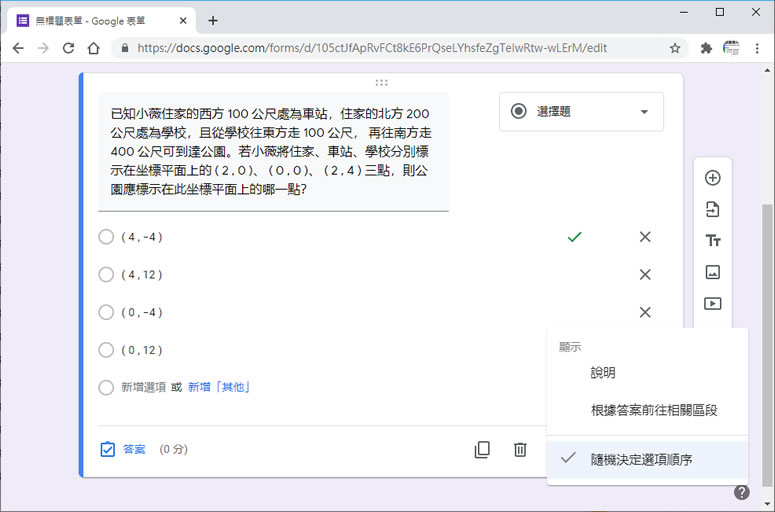Remove the option (0,-4)
The image size is (775, 512).
pyautogui.click(x=645, y=312)
